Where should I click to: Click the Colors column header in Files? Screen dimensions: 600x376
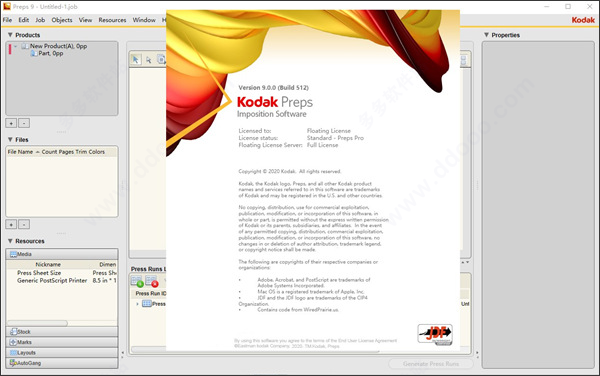(96, 152)
